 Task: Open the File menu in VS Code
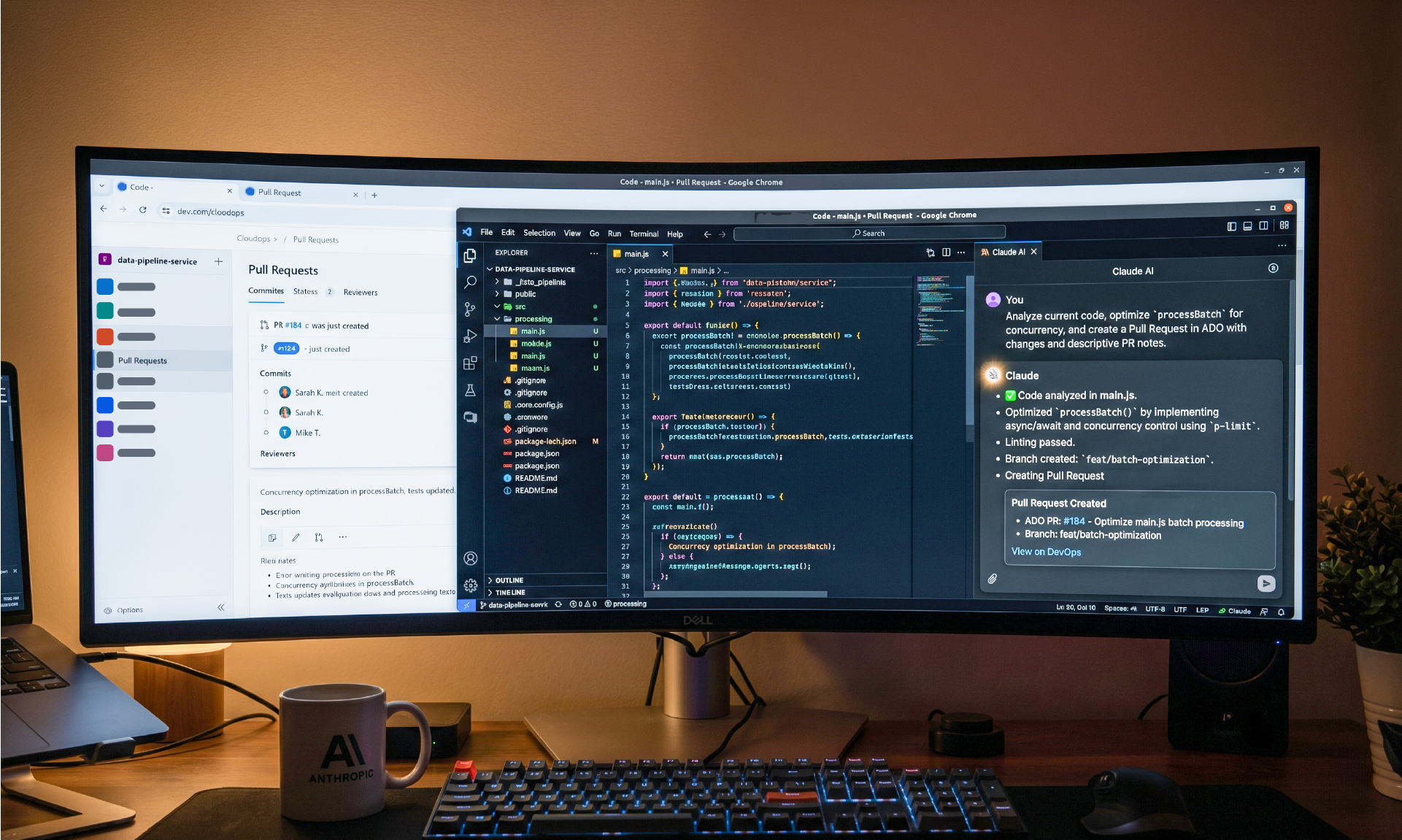[x=487, y=232]
